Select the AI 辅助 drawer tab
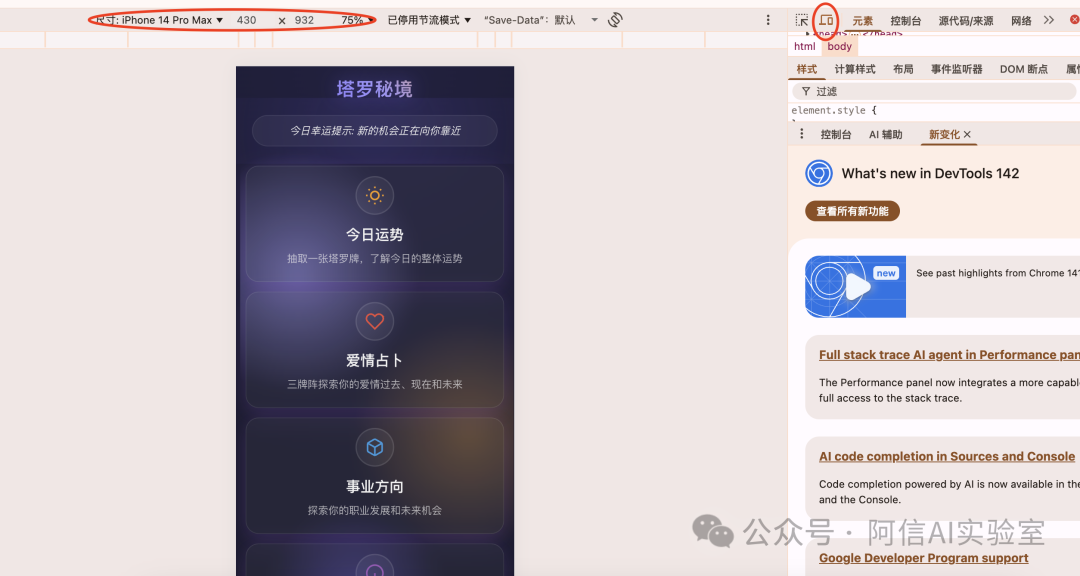The image size is (1080, 576). coord(885,133)
